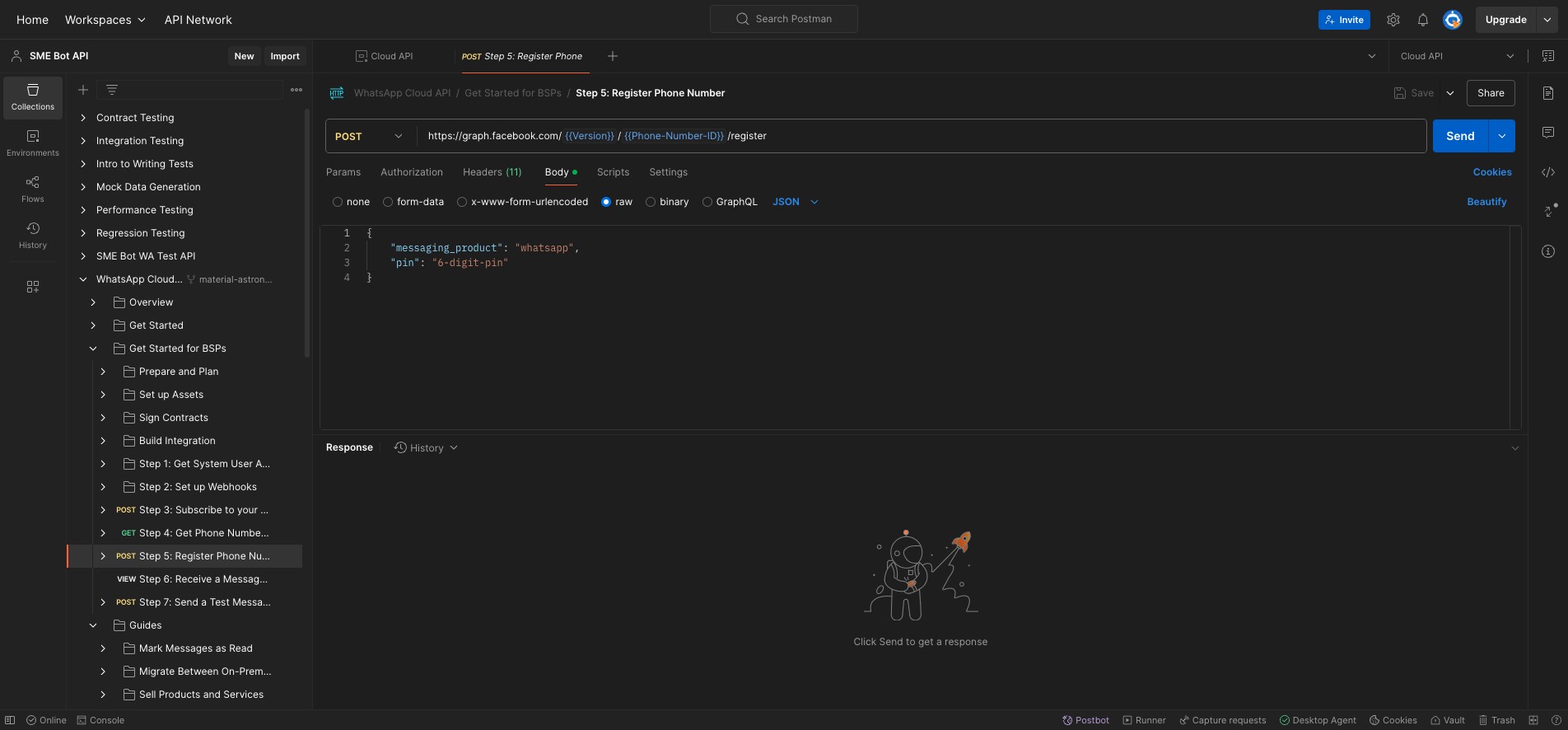The width and height of the screenshot is (1568, 730).
Task: Open the help icon in the status bar
Action: pos(1556,720)
